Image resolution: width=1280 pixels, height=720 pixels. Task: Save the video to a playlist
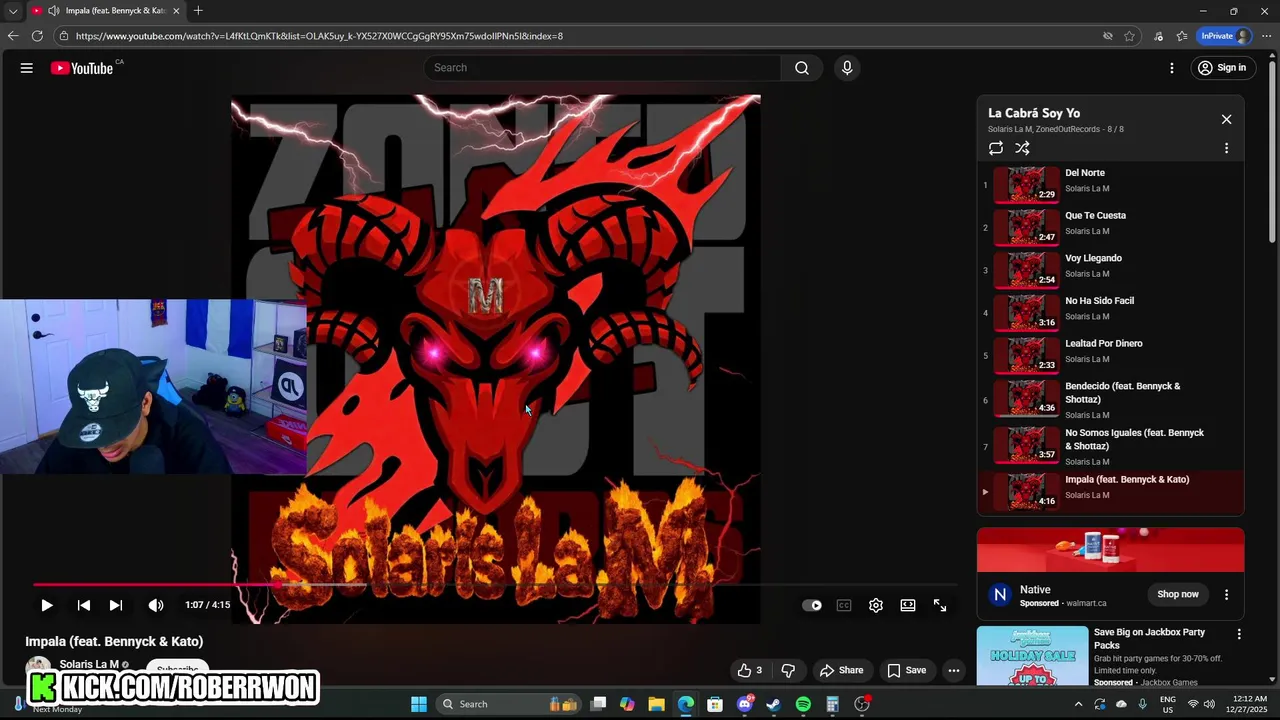[x=907, y=670]
